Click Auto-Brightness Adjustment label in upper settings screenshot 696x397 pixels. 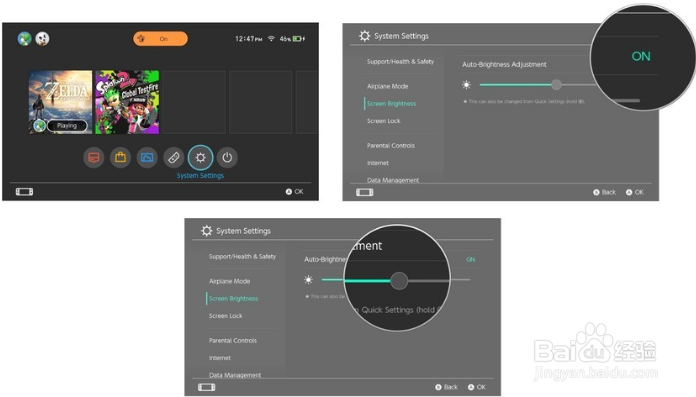point(504,64)
